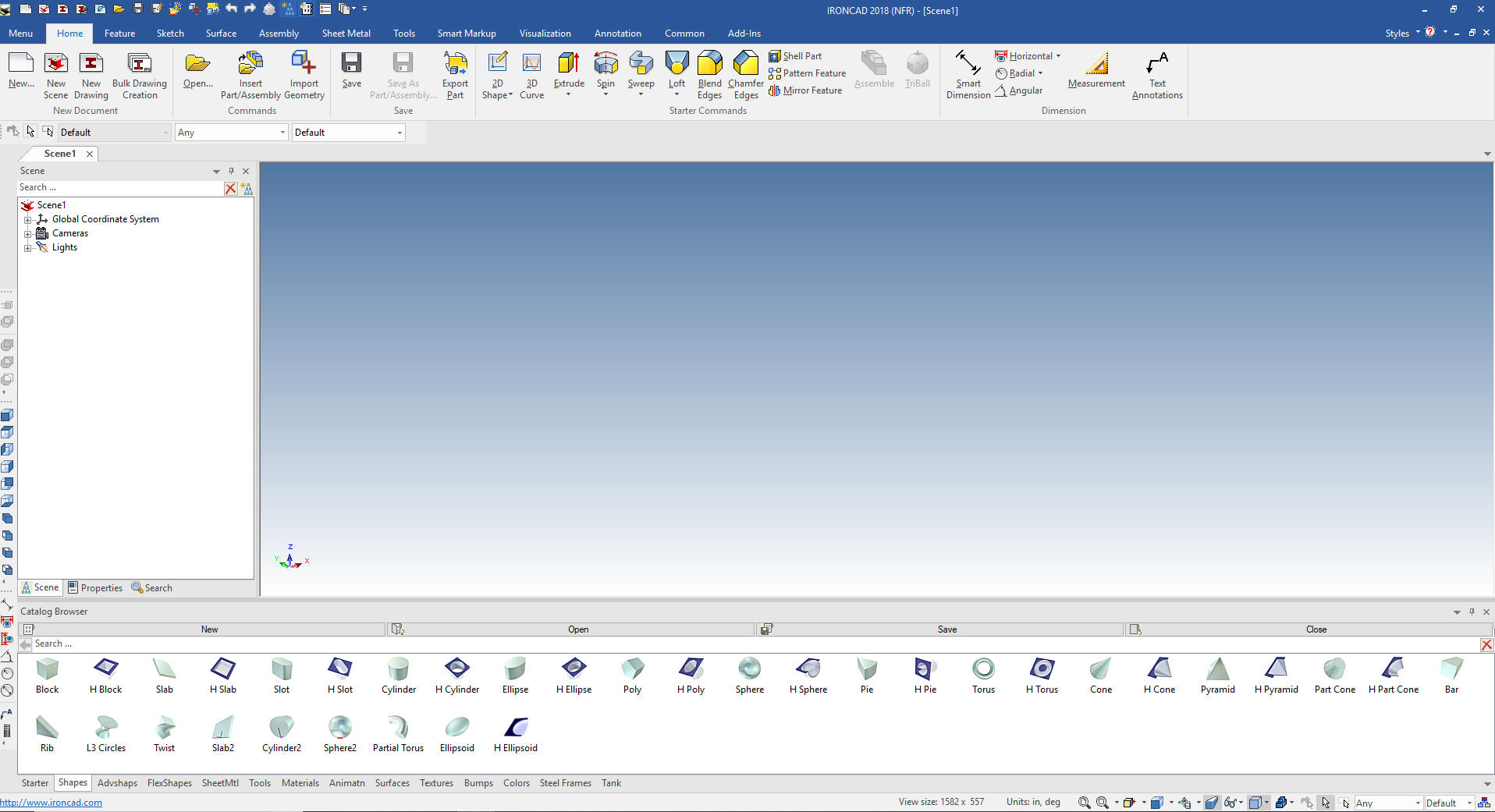
Task: Pick the Cylinder shape in catalog
Action: click(x=399, y=675)
